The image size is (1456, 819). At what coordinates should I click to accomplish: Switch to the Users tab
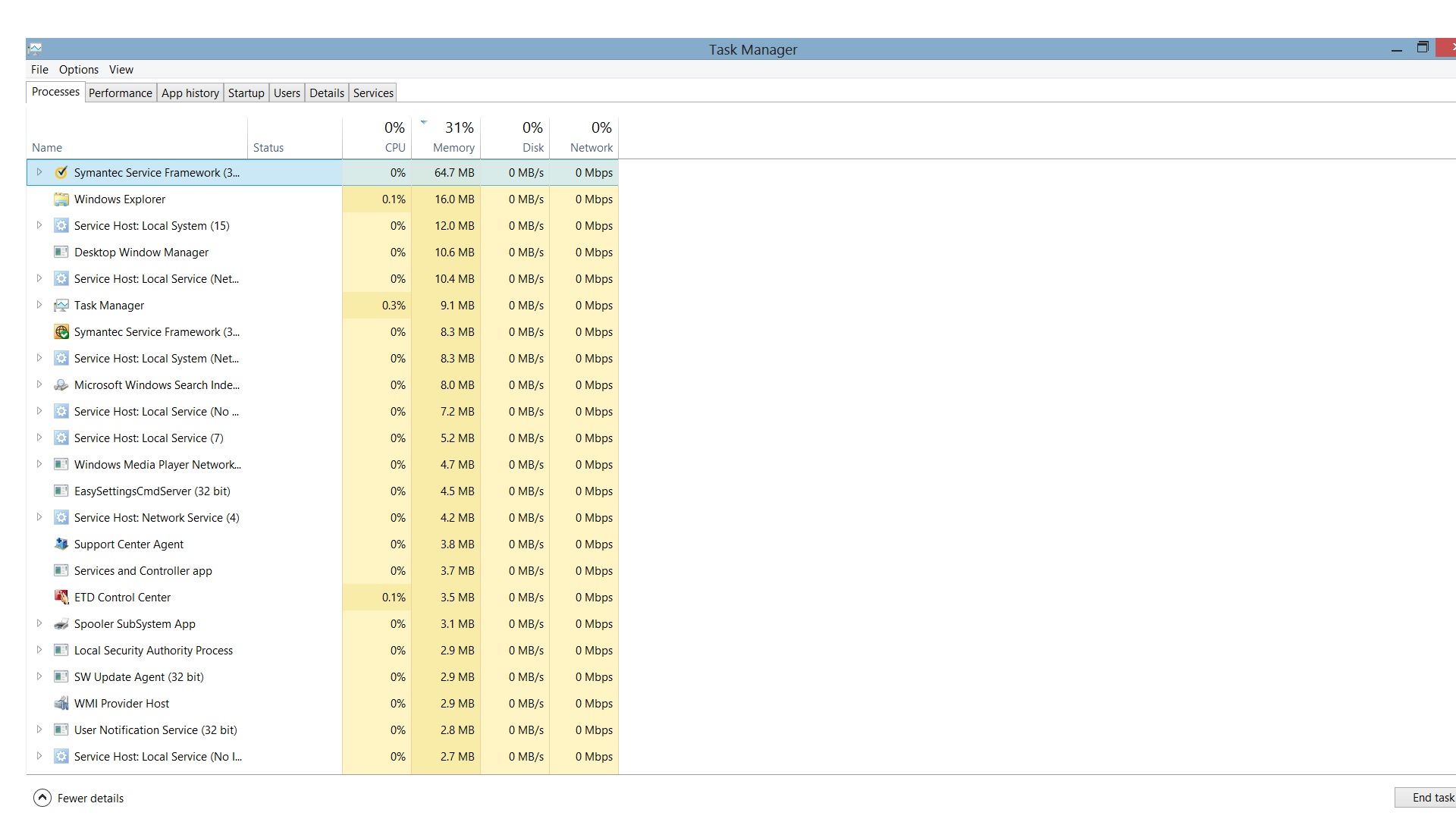[x=287, y=93]
